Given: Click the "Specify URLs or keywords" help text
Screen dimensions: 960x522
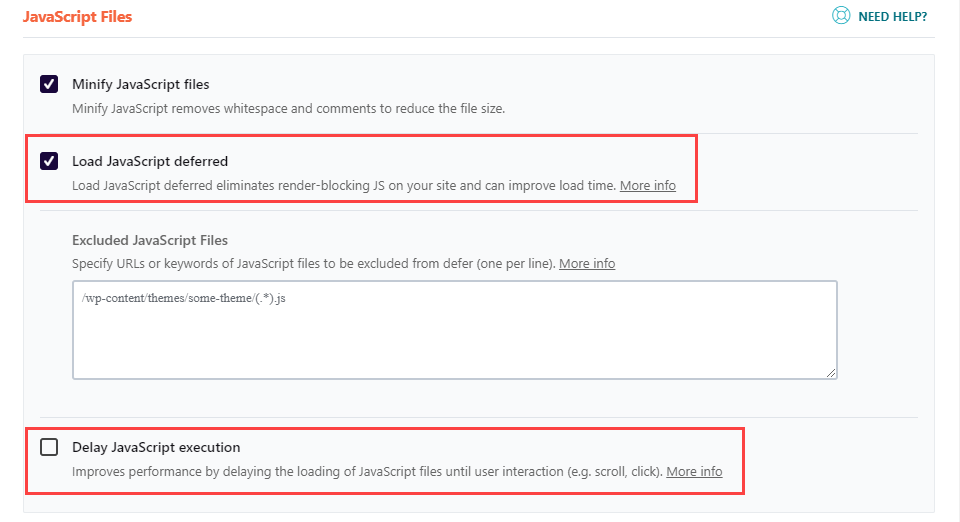Looking at the screenshot, I should tap(313, 264).
